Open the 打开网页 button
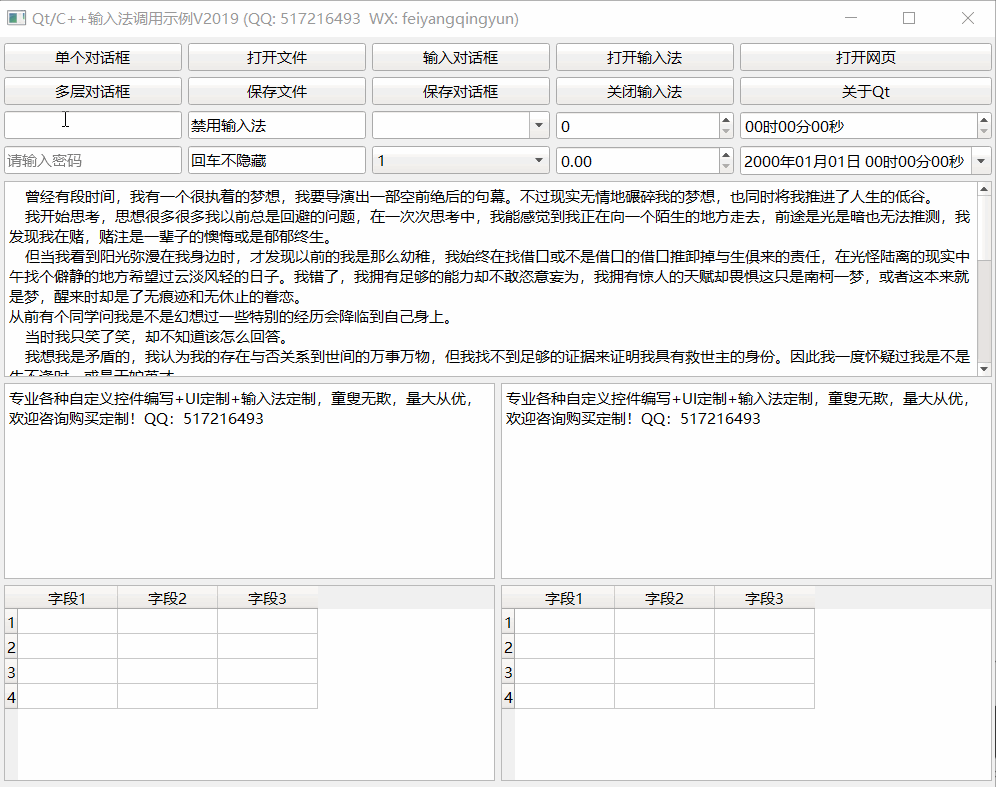 [x=865, y=57]
